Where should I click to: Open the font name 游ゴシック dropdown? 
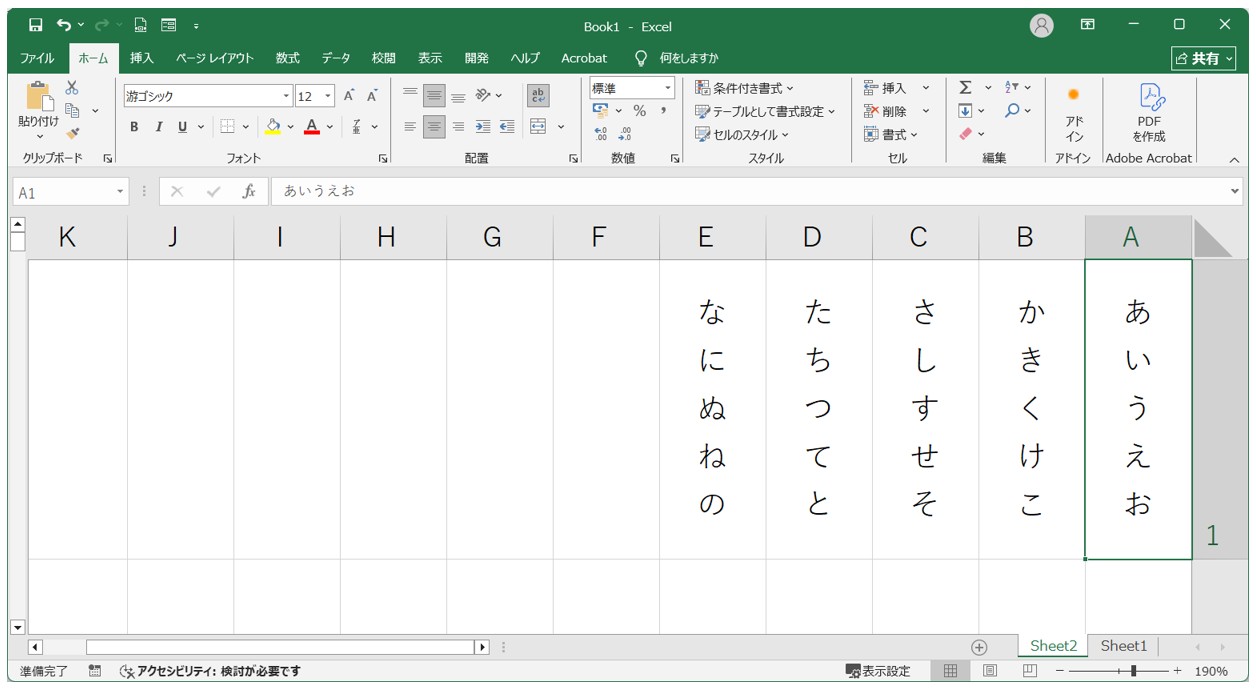(x=287, y=96)
